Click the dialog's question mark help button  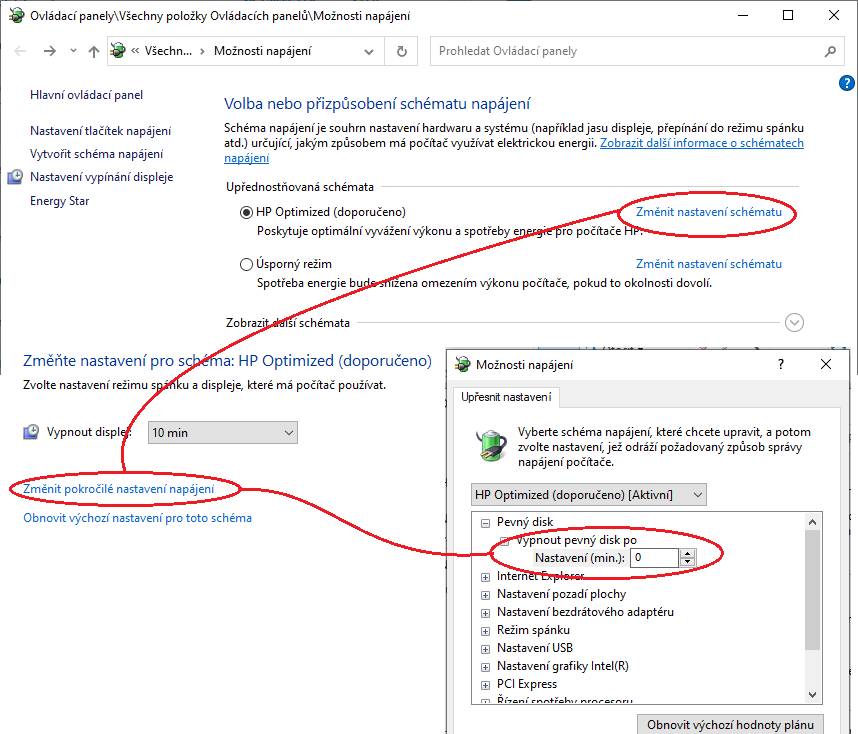(781, 364)
